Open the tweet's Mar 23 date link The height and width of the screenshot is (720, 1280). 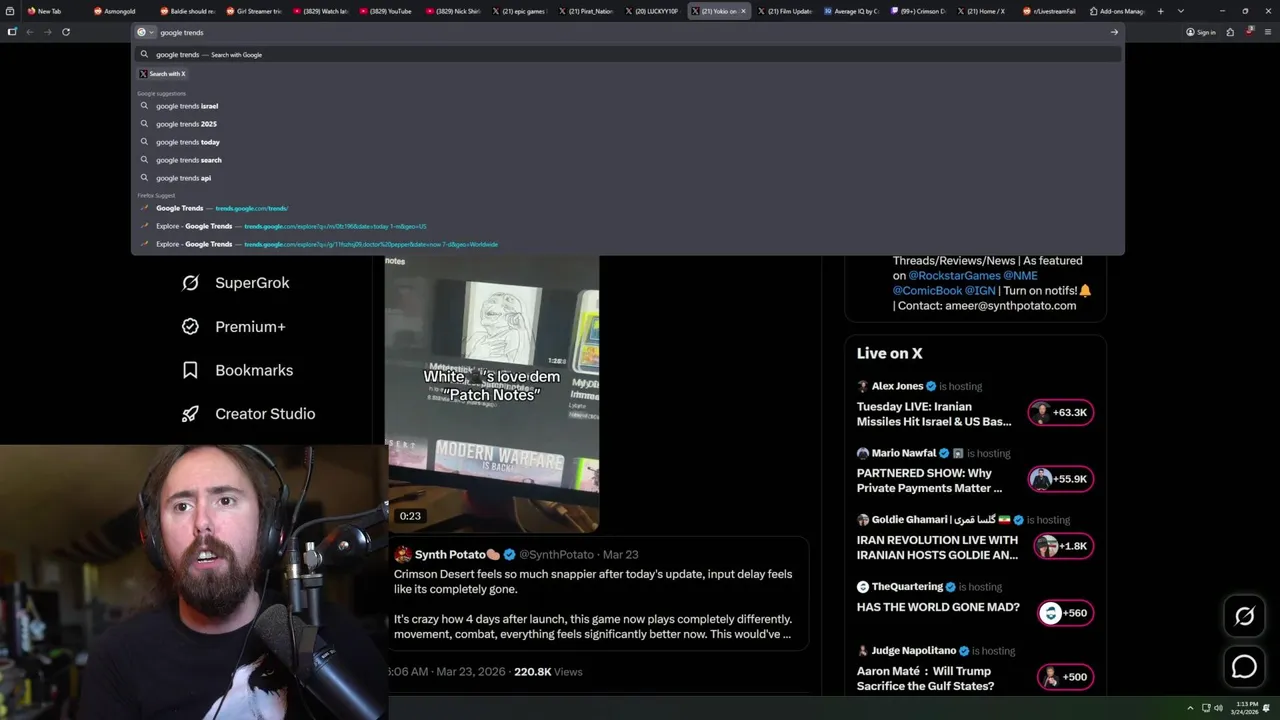(x=620, y=555)
